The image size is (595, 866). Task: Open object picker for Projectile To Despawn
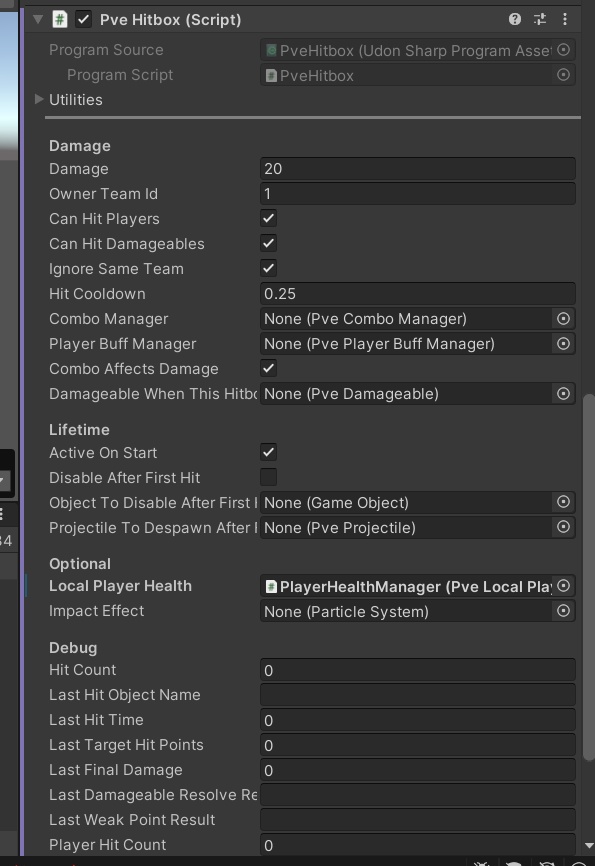(x=563, y=527)
